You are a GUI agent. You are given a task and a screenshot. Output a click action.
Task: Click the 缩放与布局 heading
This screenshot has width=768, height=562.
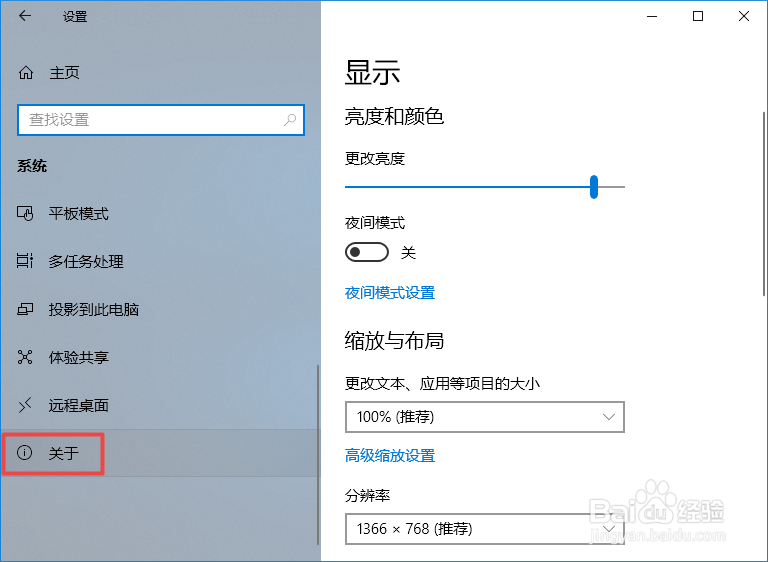[394, 341]
